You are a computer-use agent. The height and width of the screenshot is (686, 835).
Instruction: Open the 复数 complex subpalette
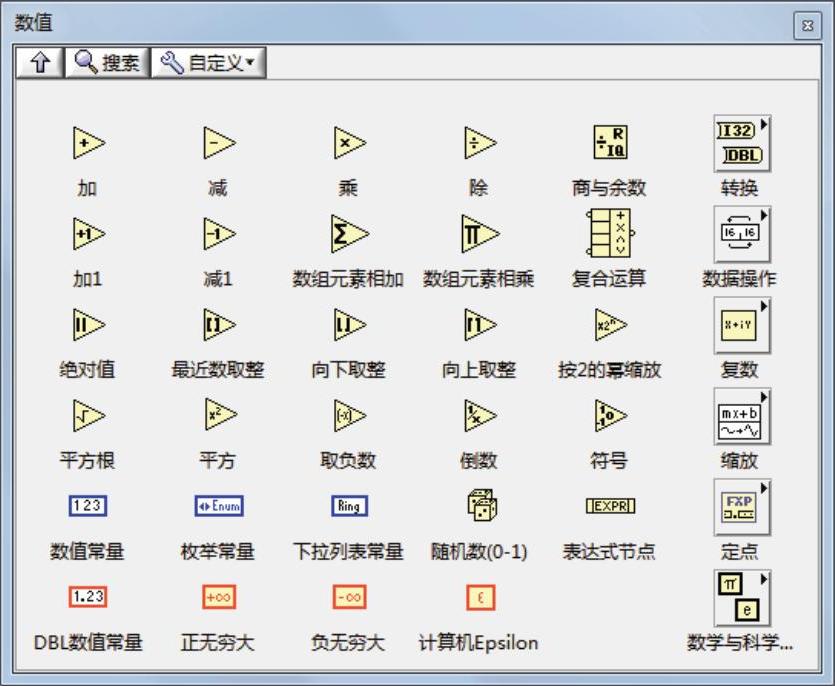742,325
